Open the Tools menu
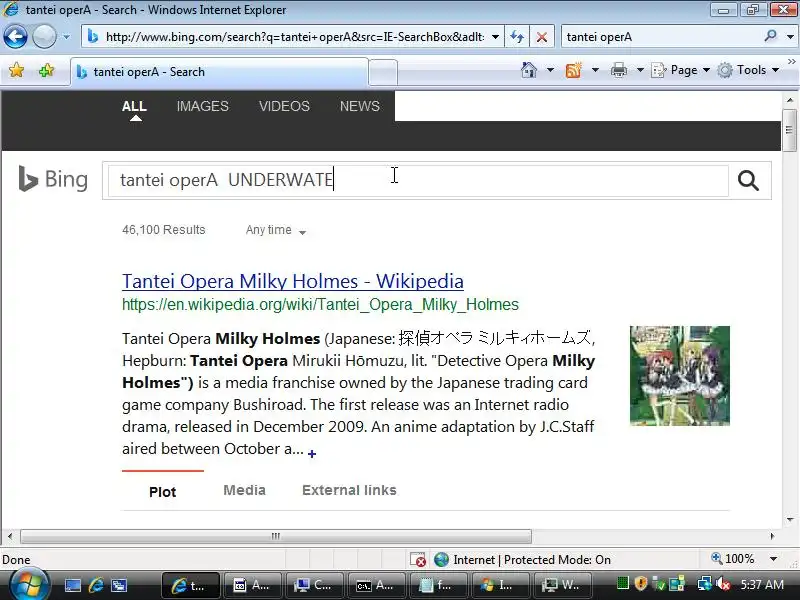This screenshot has height=600, width=800. (748, 70)
